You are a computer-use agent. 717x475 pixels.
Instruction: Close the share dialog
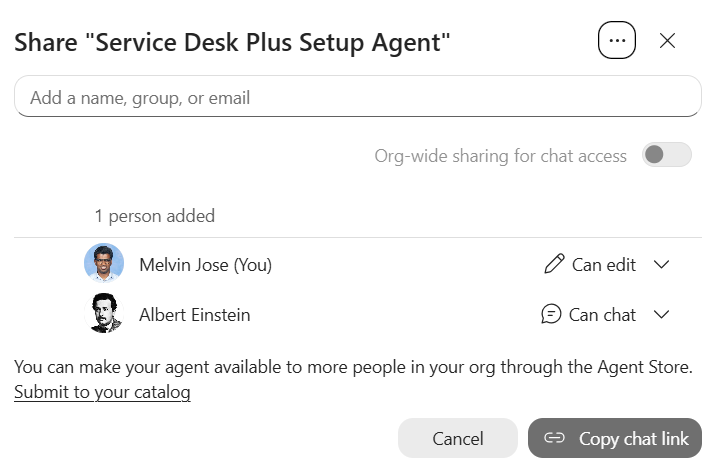pos(667,41)
